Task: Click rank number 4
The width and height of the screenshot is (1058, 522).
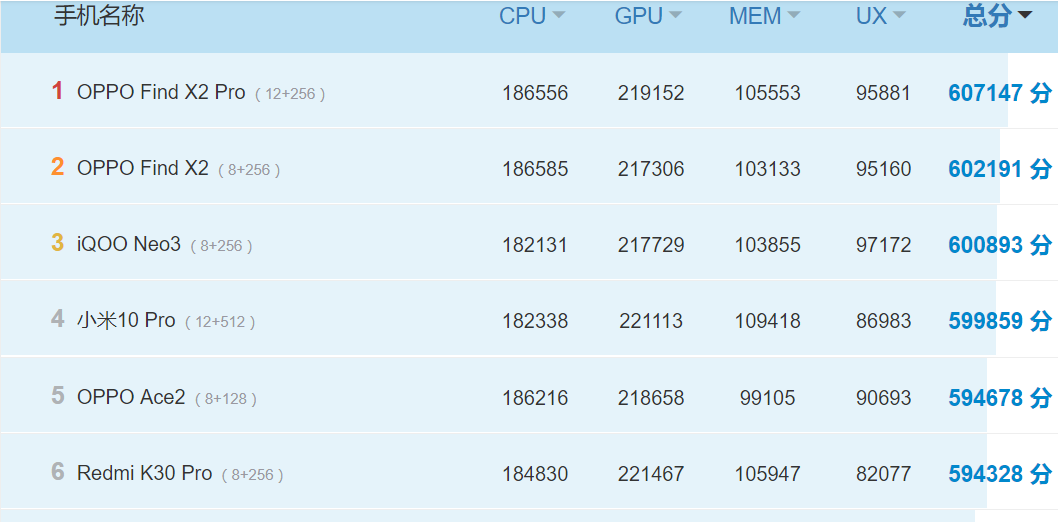Action: 58,318
